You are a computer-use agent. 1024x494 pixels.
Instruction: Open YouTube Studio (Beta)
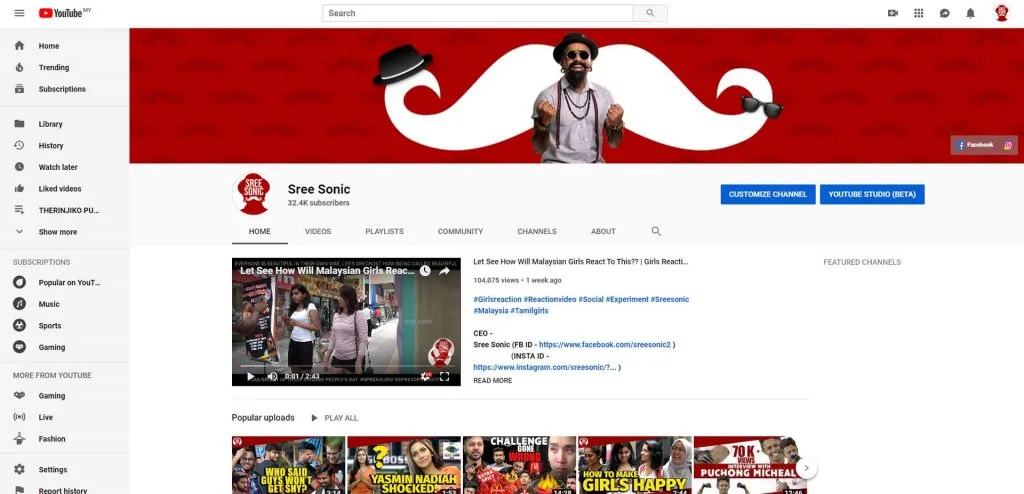coord(872,194)
